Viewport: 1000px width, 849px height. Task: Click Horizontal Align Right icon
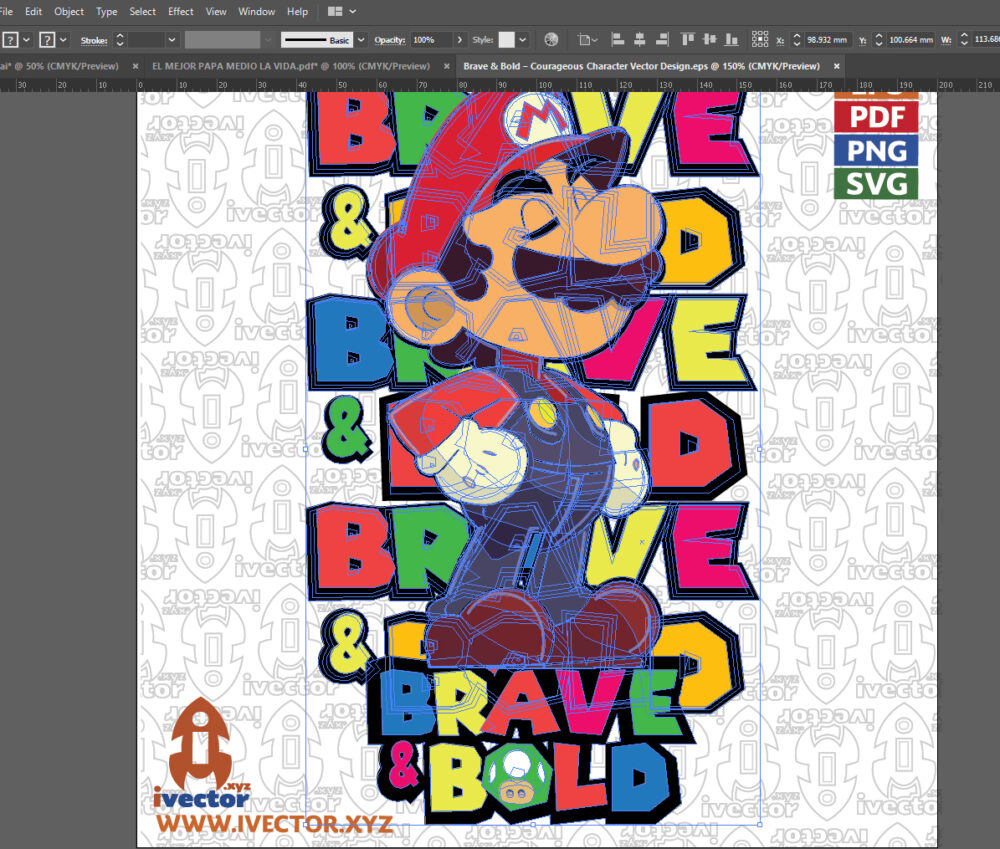click(662, 40)
